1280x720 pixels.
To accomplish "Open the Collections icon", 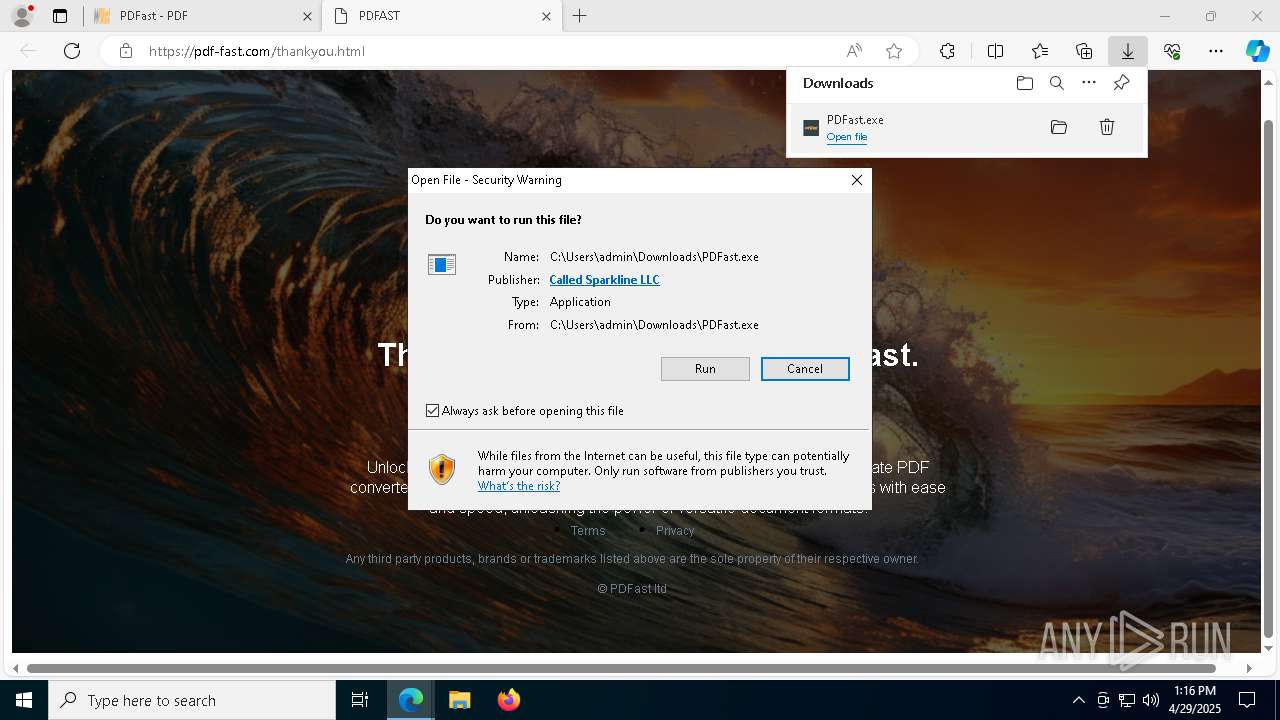I will [1084, 51].
